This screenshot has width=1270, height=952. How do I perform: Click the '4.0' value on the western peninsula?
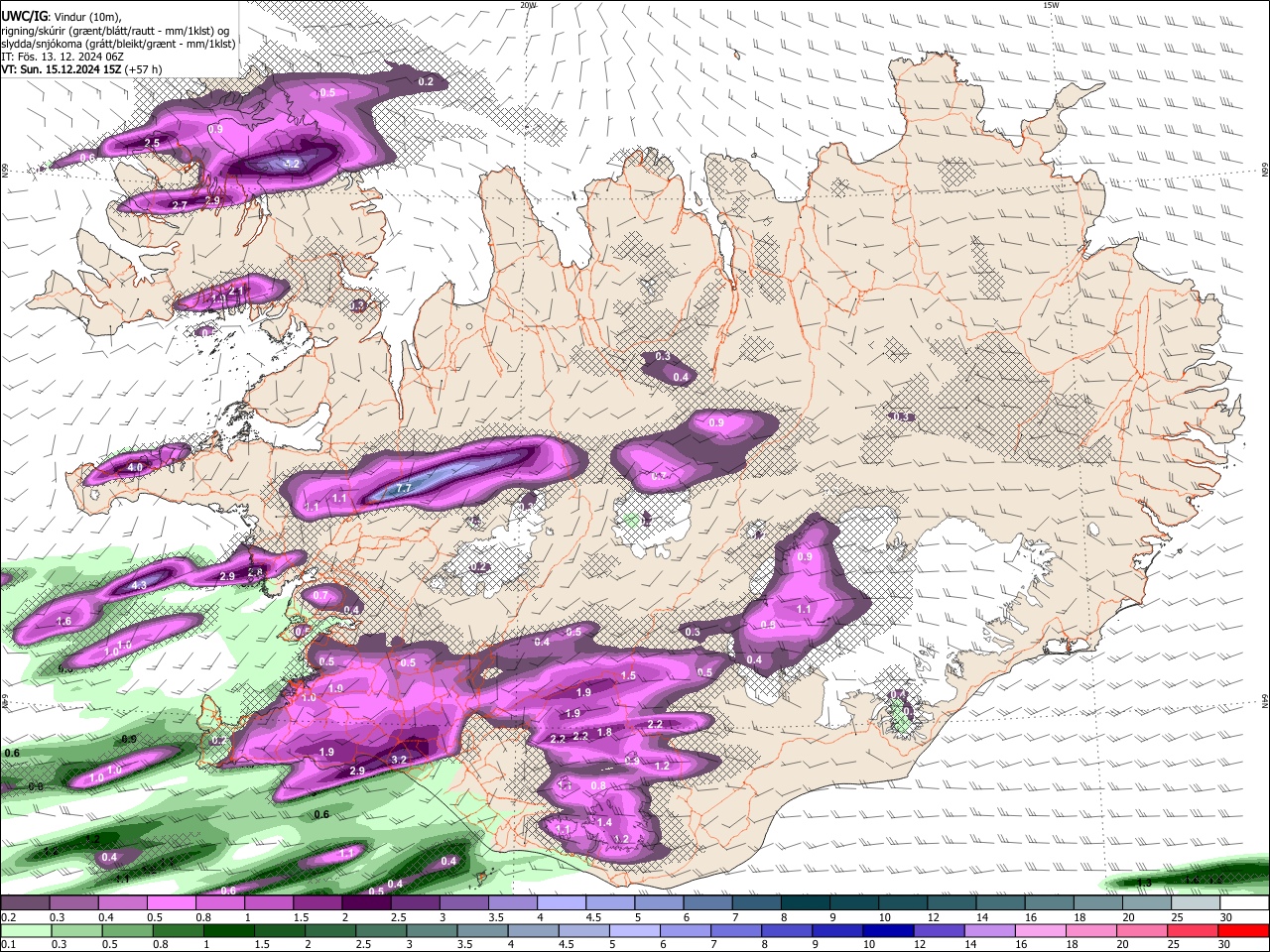136,467
